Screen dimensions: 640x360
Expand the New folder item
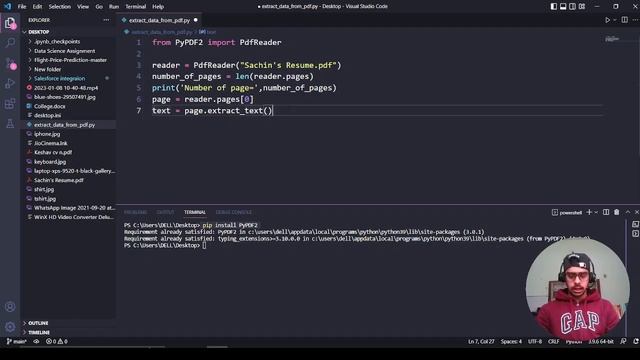47,69
